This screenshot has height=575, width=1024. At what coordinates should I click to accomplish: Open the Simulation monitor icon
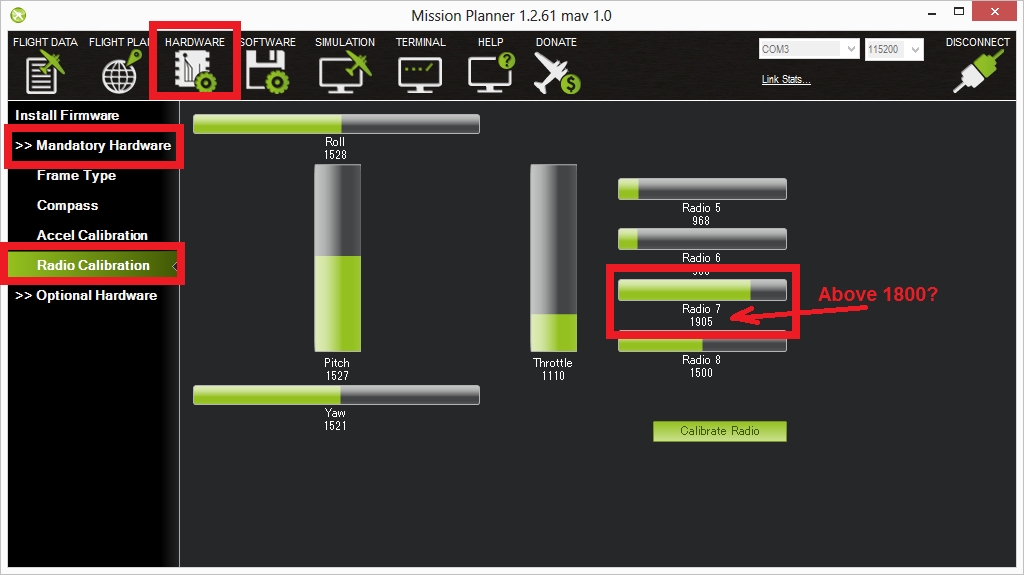344,72
